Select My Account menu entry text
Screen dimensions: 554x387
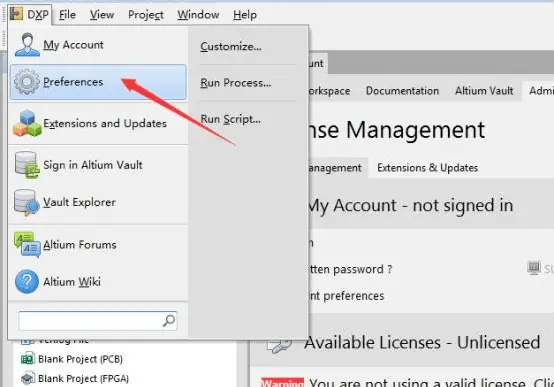[73, 45]
